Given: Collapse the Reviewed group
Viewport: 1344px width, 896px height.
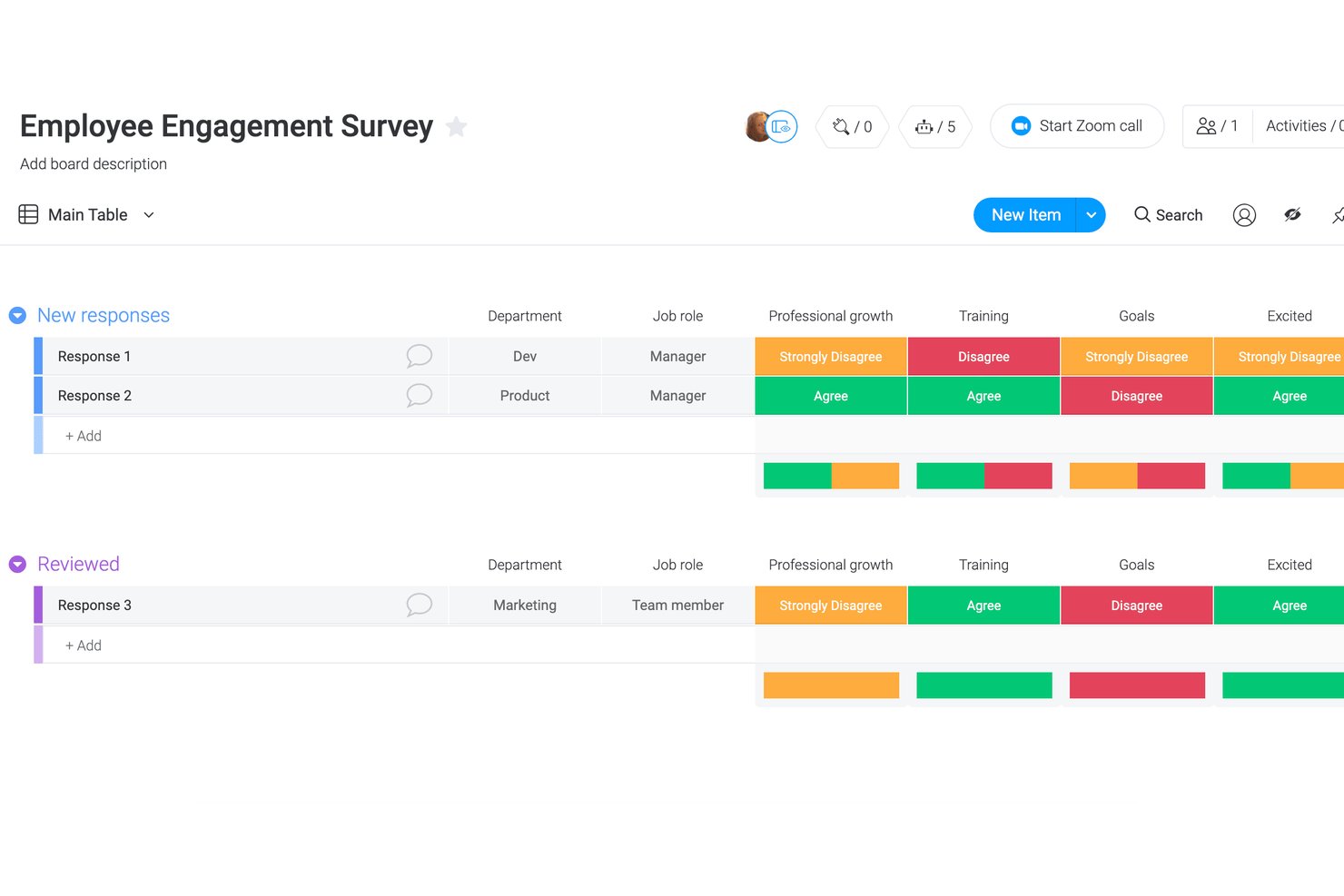Looking at the screenshot, I should coord(17,565).
